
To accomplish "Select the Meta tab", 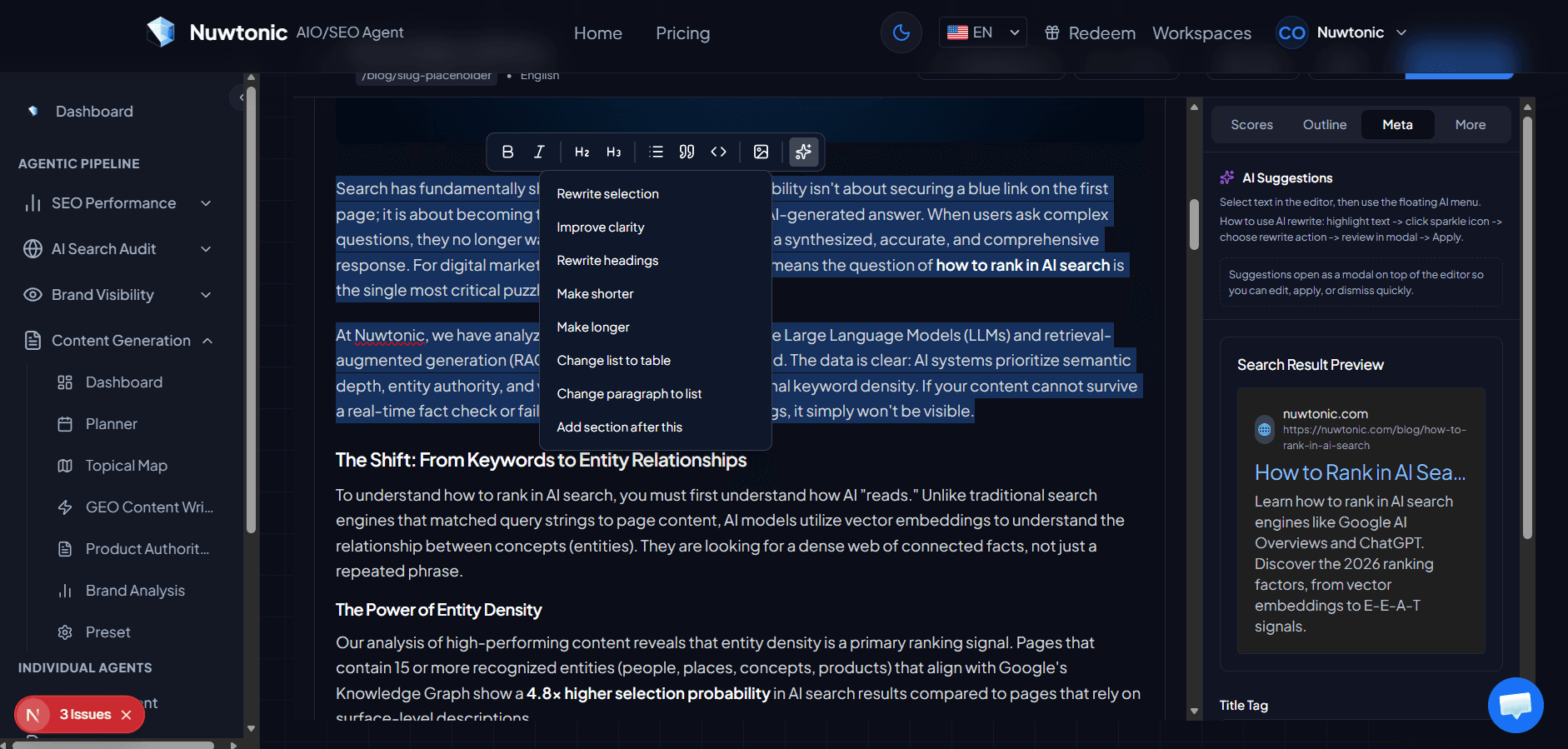I will point(1397,125).
